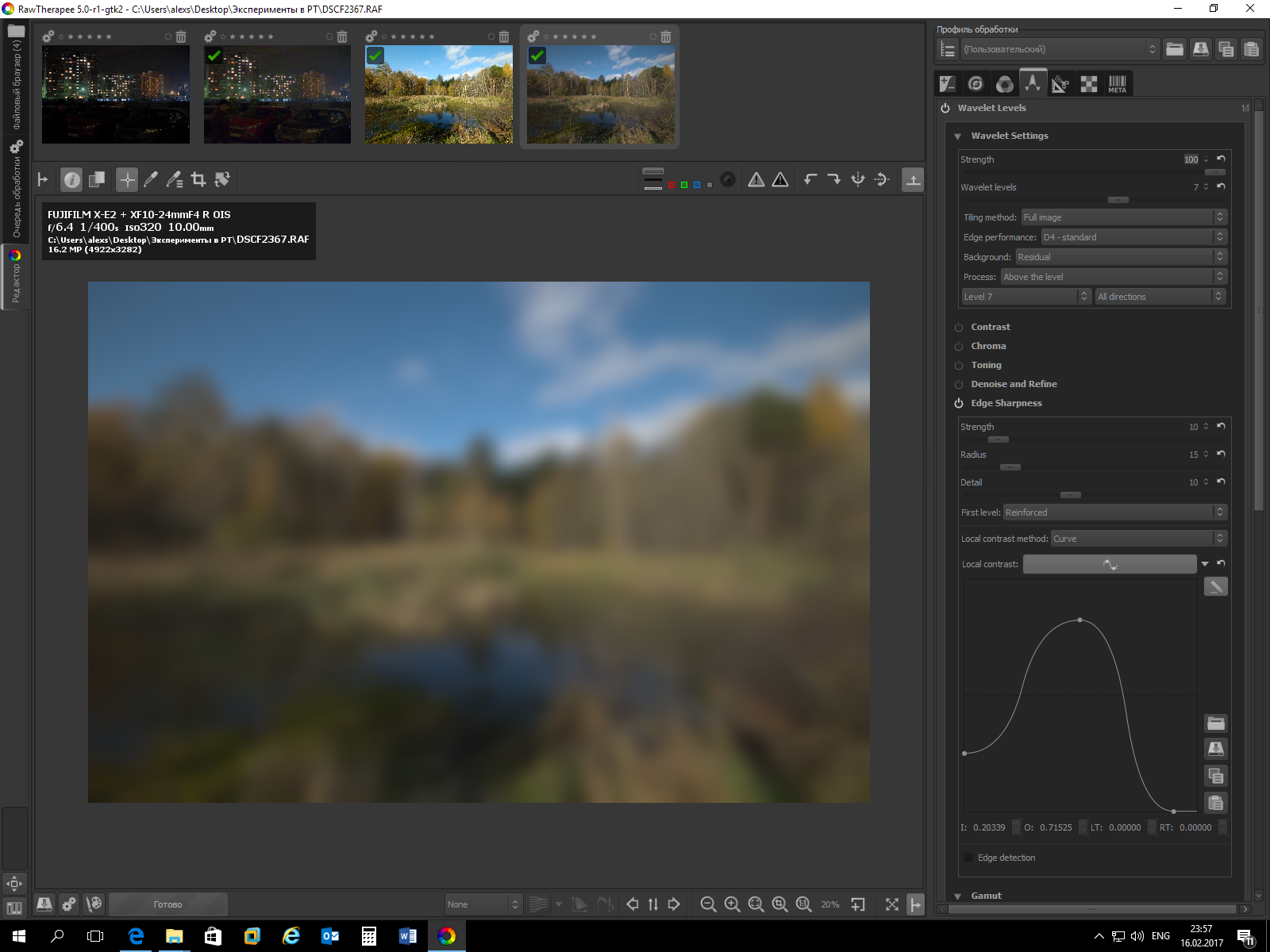Rotate image left
Screen dimensions: 1270x952
tap(810, 180)
